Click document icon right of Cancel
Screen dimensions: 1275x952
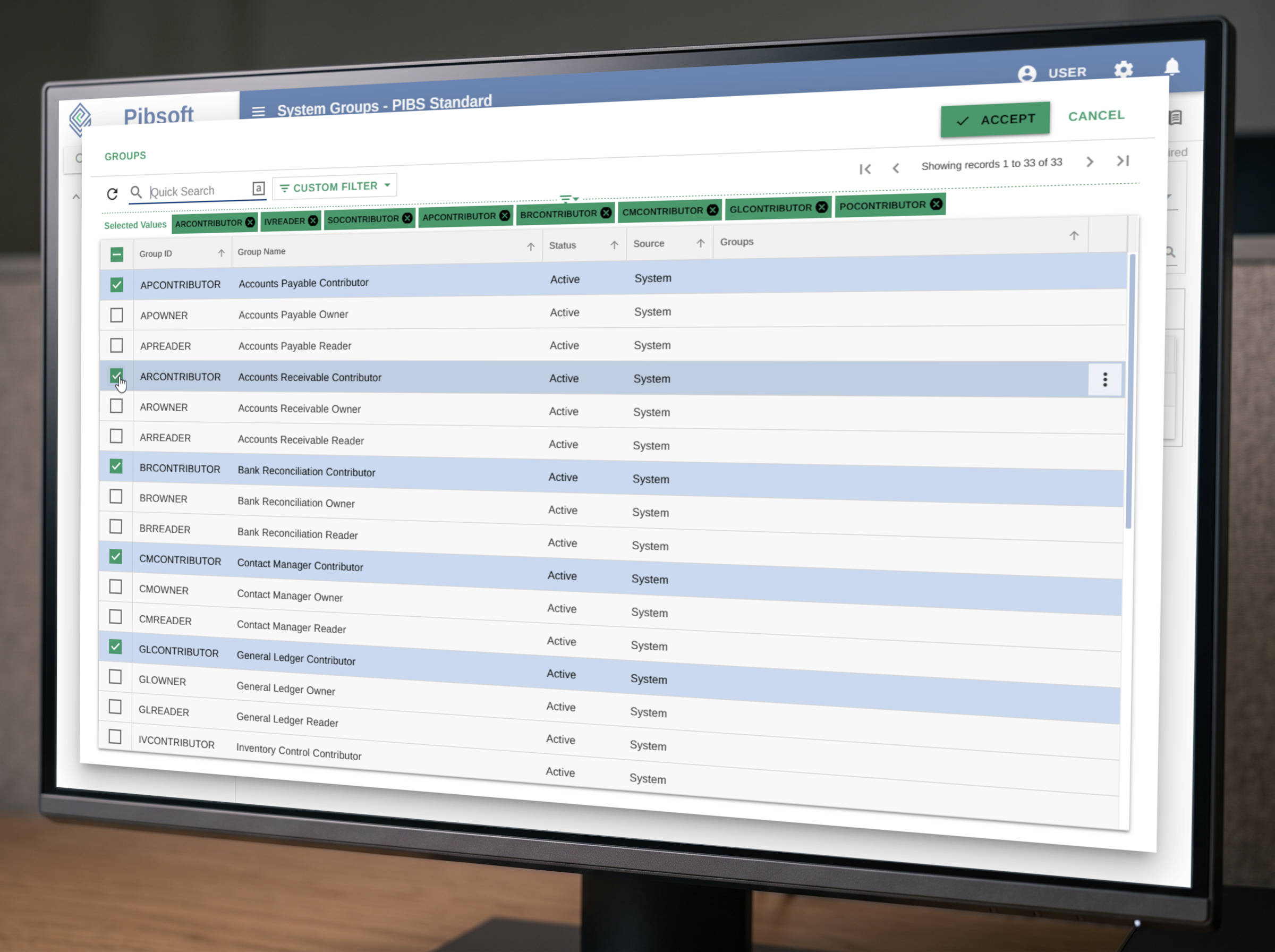1175,117
